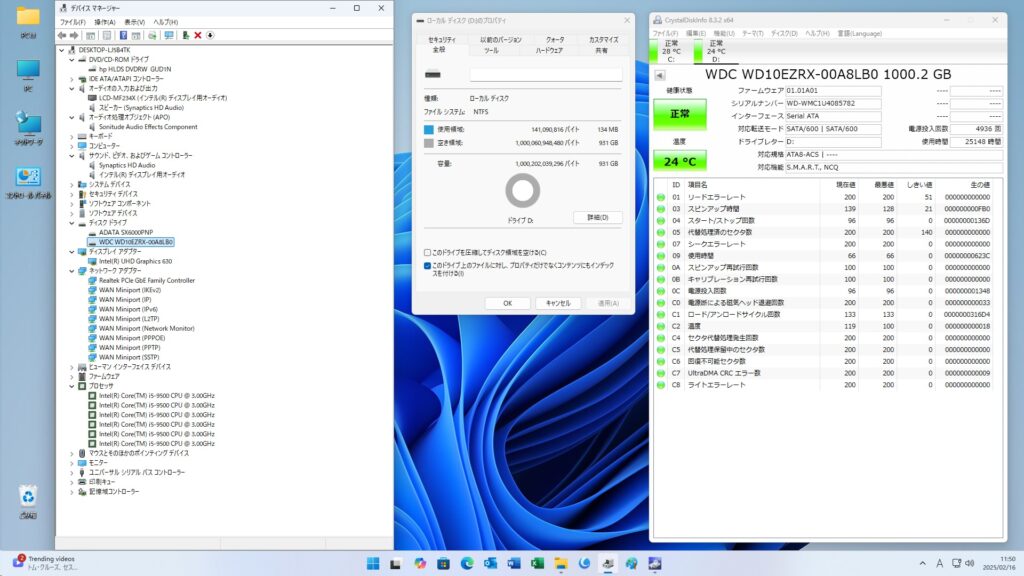
Task: Click the red X uninstall device icon
Action: pos(198,35)
